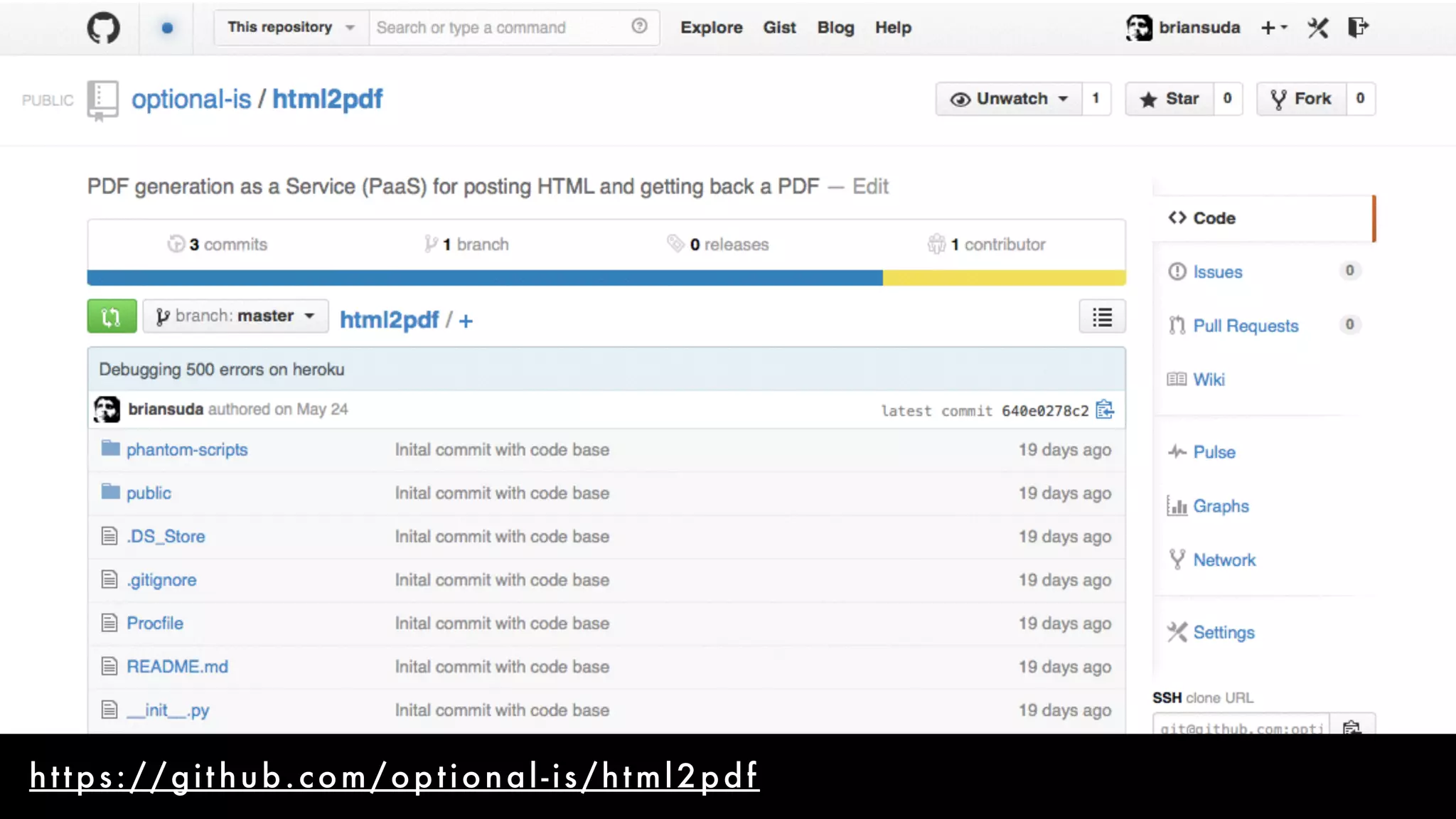Open Network in the sidebar
This screenshot has height=819, width=1456.
(x=1224, y=560)
